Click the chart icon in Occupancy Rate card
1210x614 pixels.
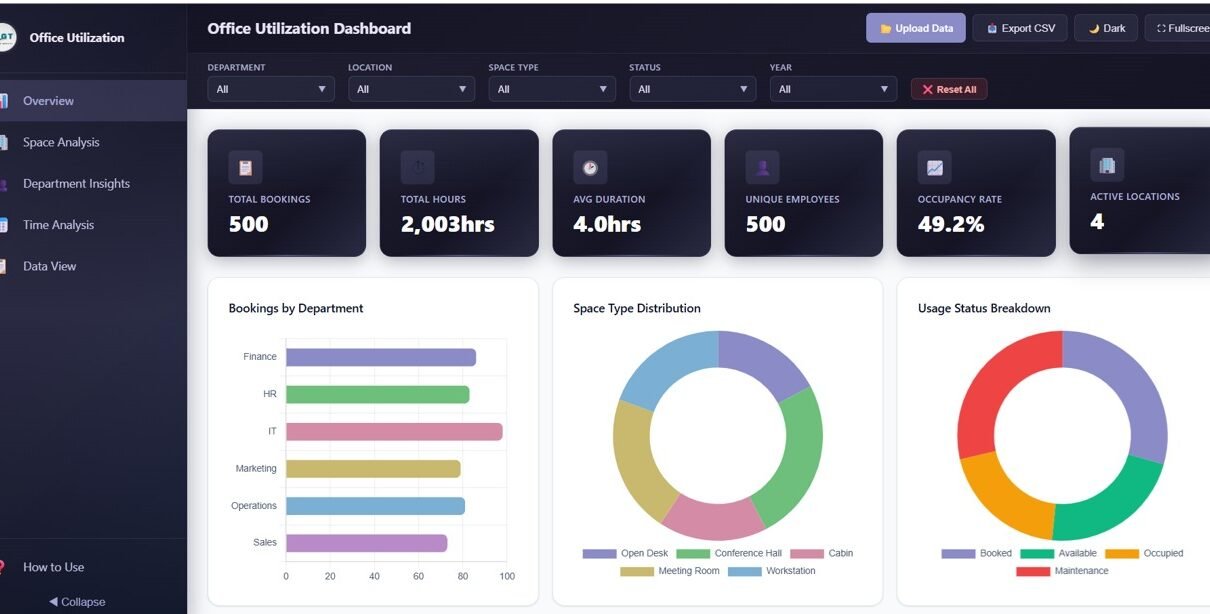tap(935, 167)
